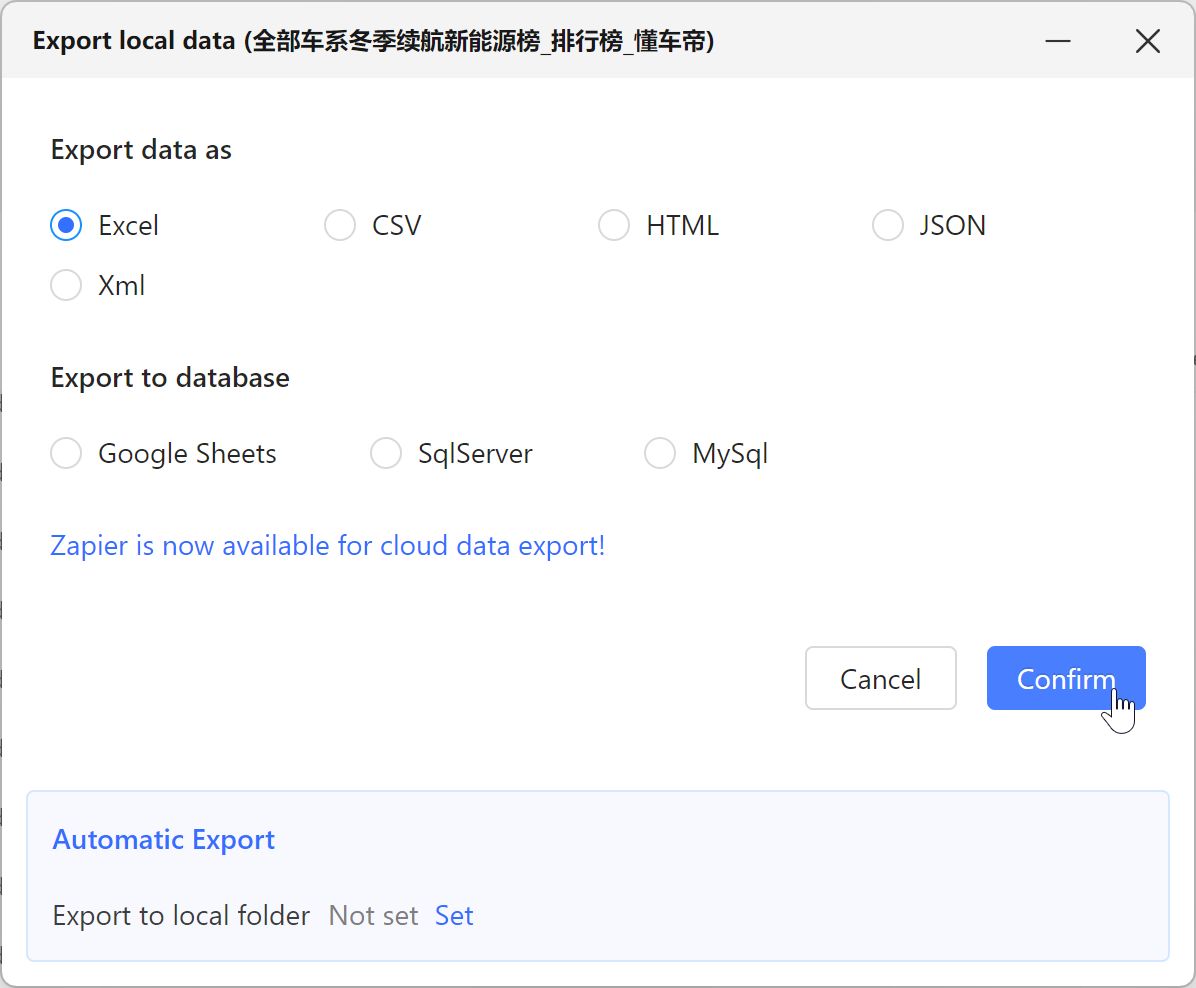Click the 'Export to database' section heading
1196x988 pixels.
[170, 378]
